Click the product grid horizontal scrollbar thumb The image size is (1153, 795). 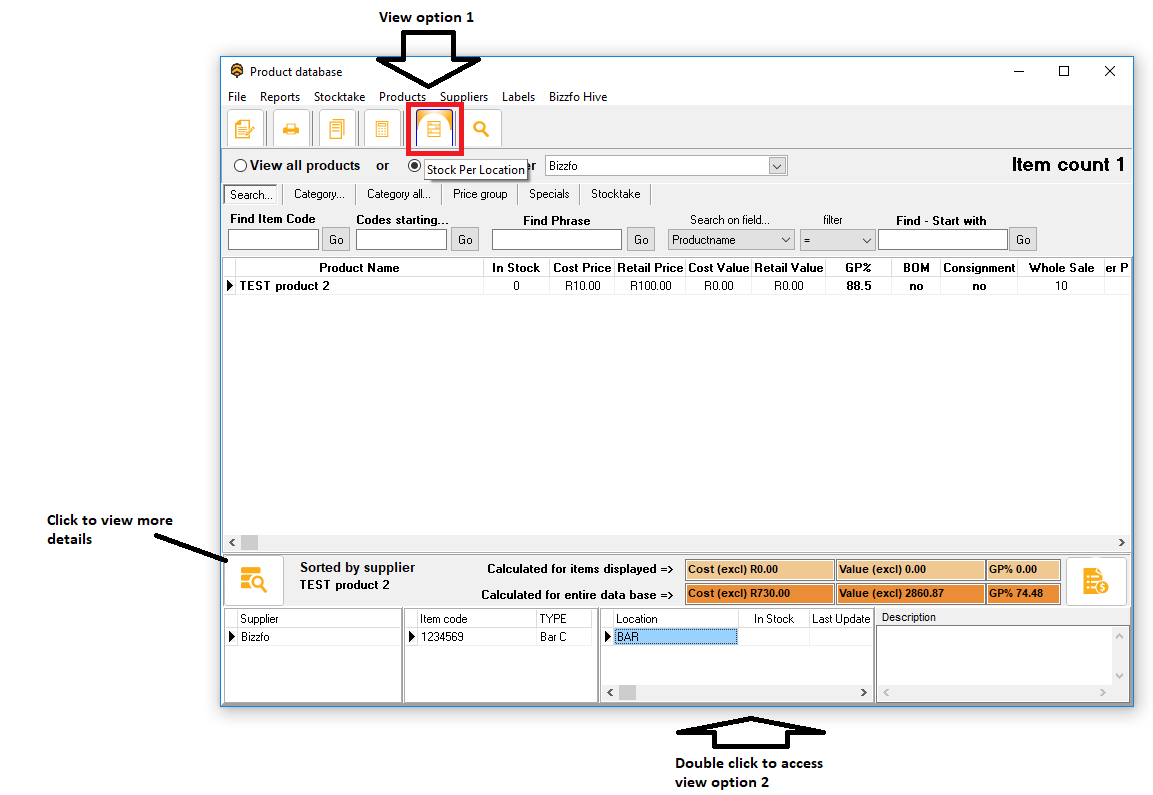click(249, 542)
